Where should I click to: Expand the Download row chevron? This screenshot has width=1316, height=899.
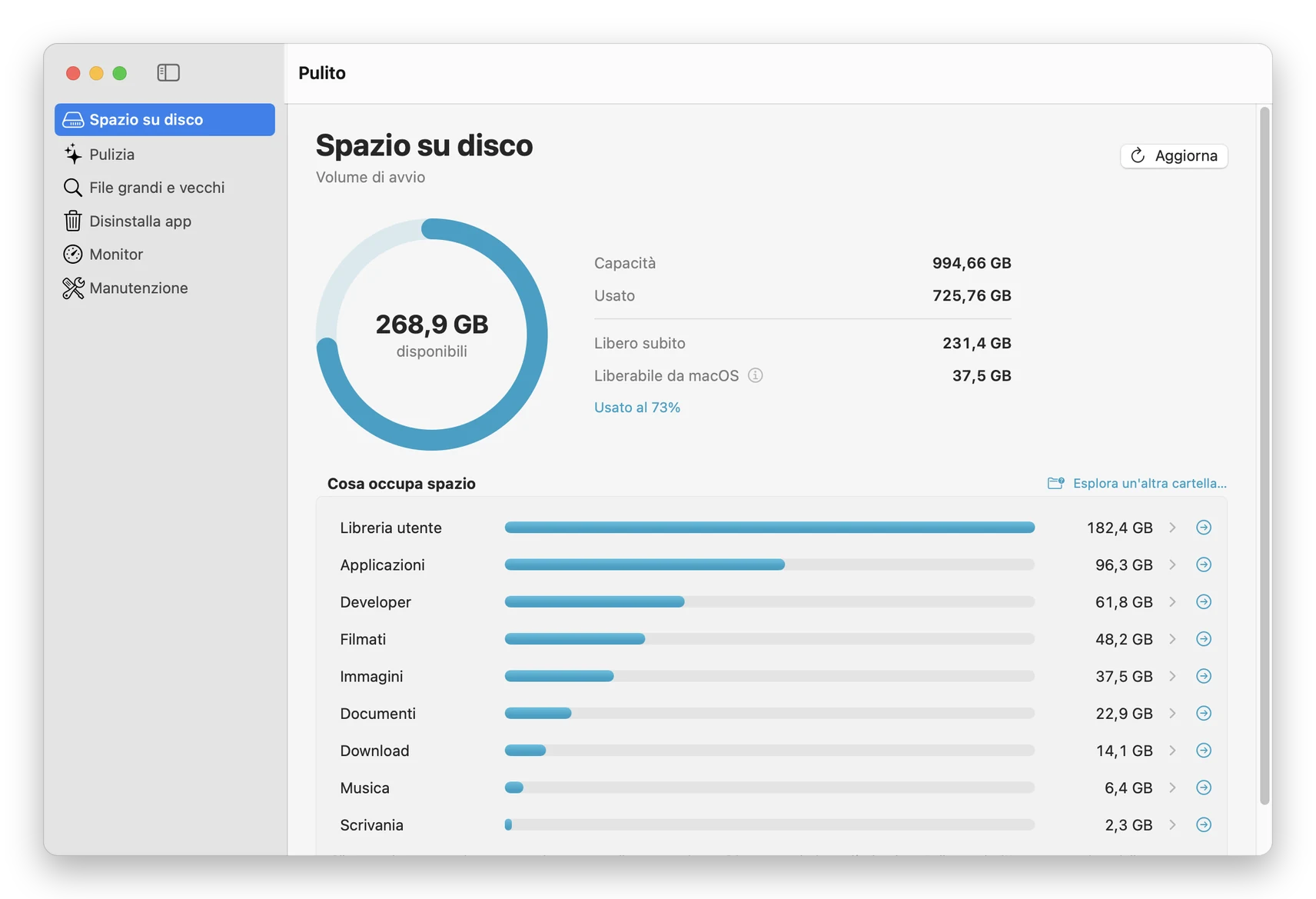click(x=1173, y=751)
